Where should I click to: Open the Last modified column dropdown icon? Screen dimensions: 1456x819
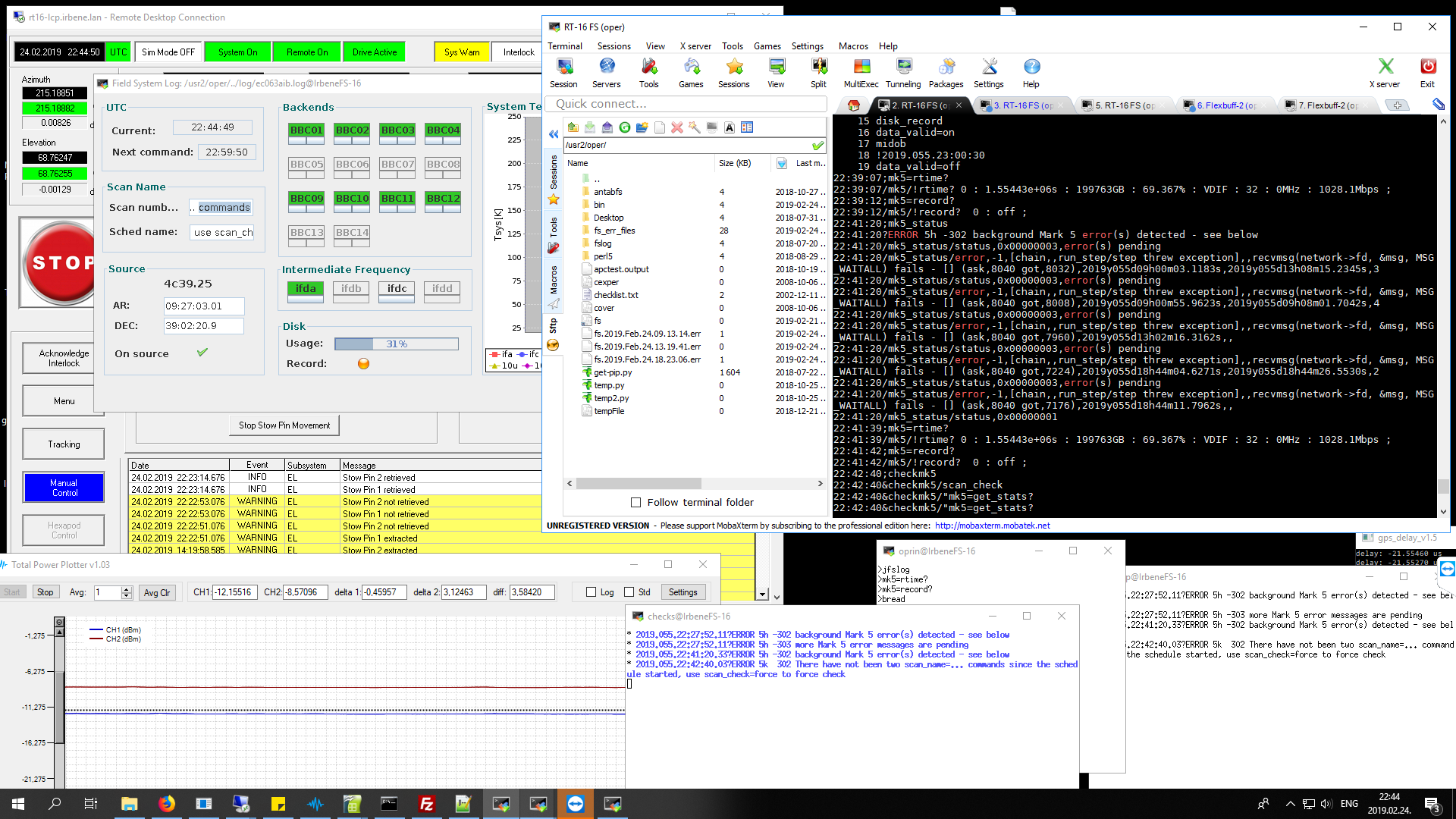(x=782, y=163)
